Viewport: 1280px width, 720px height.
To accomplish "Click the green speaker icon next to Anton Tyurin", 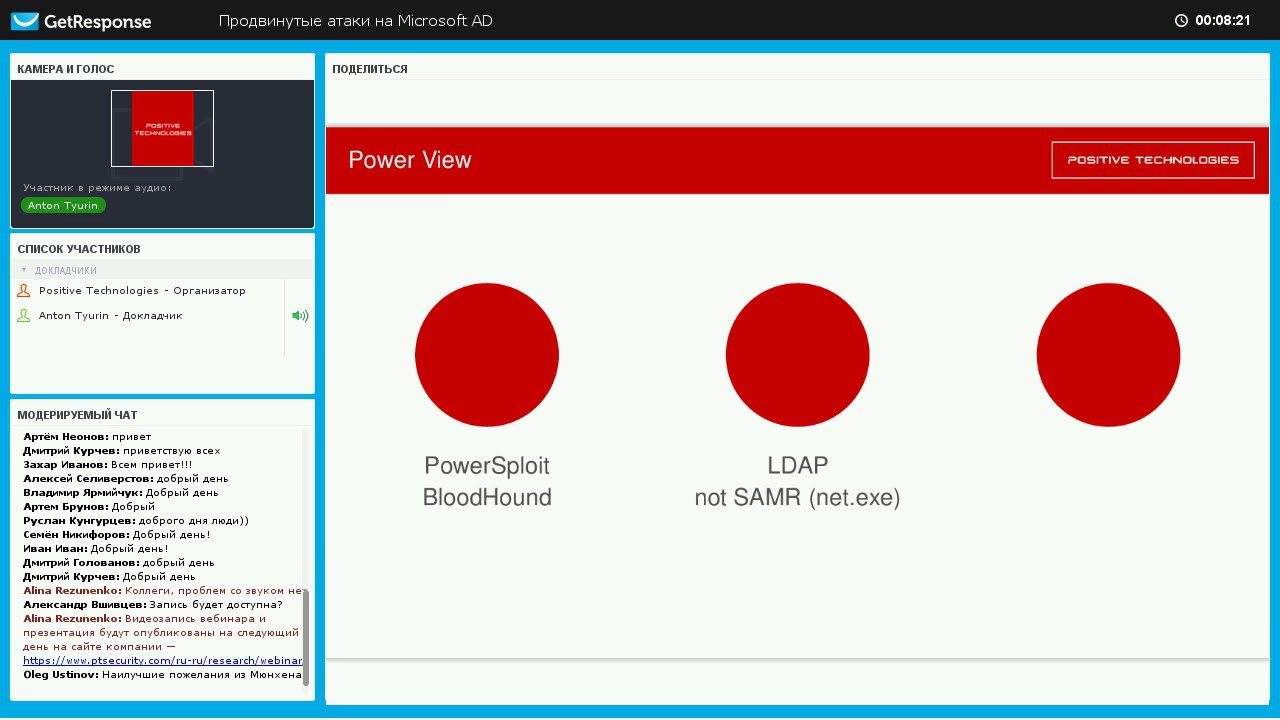I will [300, 316].
